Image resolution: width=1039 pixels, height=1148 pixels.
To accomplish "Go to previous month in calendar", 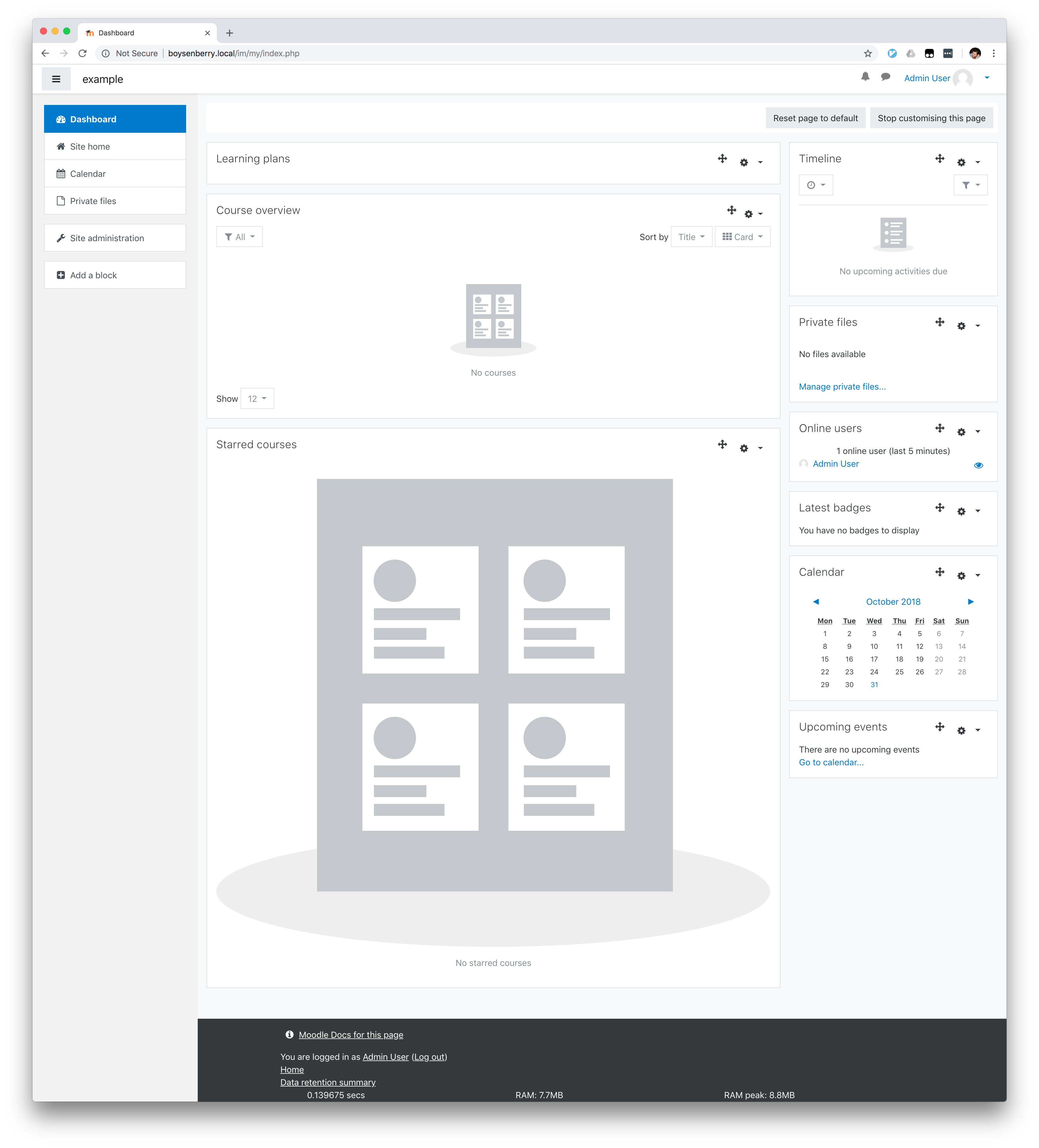I will point(815,602).
